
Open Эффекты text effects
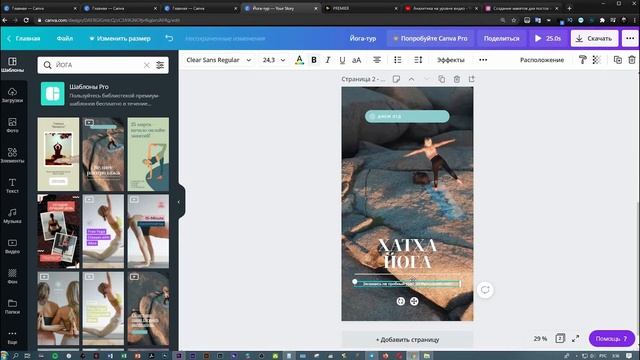(451, 60)
